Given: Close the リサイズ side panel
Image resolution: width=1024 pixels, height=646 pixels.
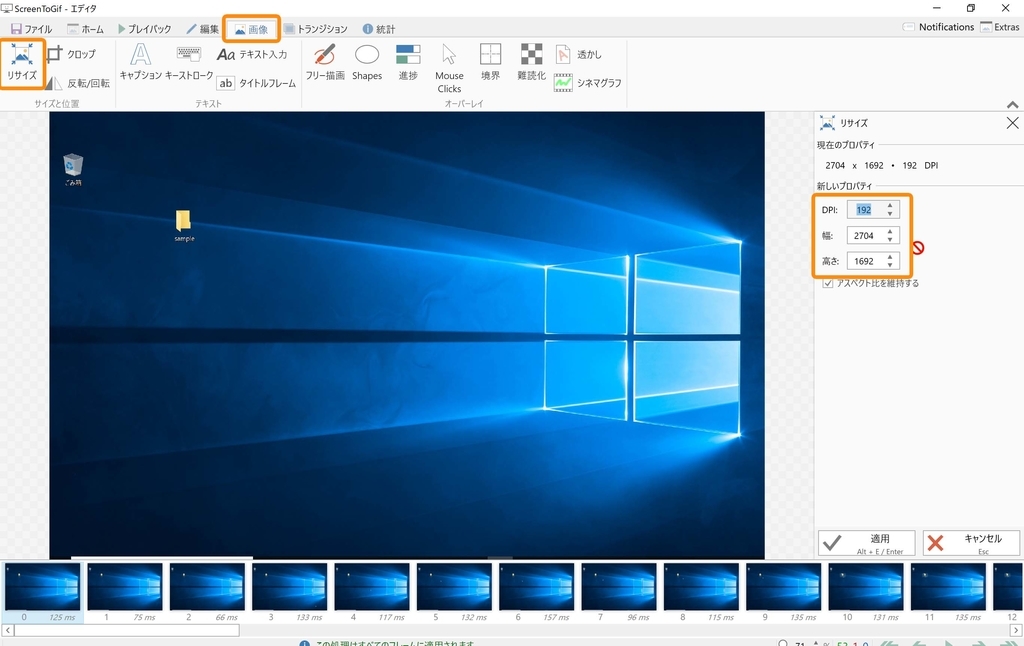Looking at the screenshot, I should coord(1012,123).
